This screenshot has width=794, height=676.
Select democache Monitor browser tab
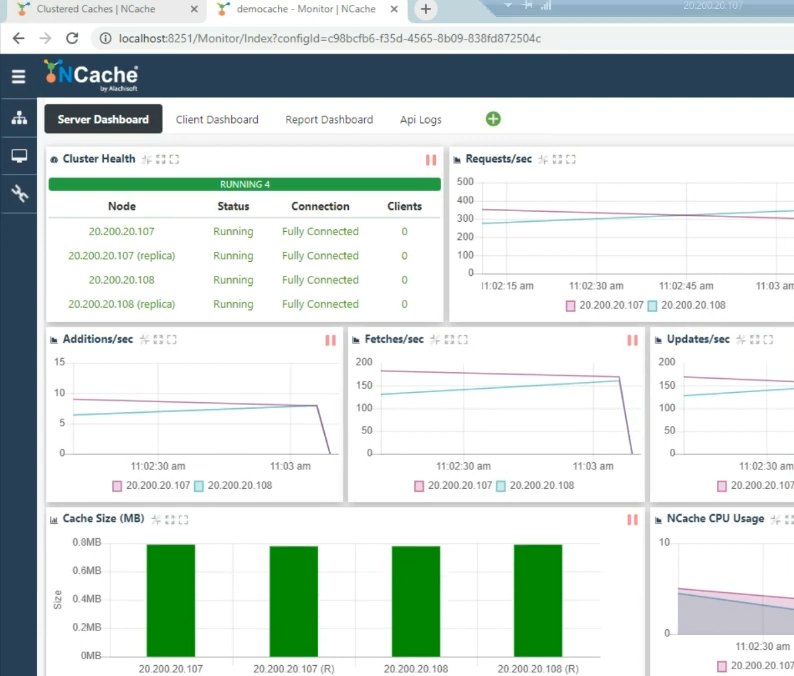pos(306,9)
